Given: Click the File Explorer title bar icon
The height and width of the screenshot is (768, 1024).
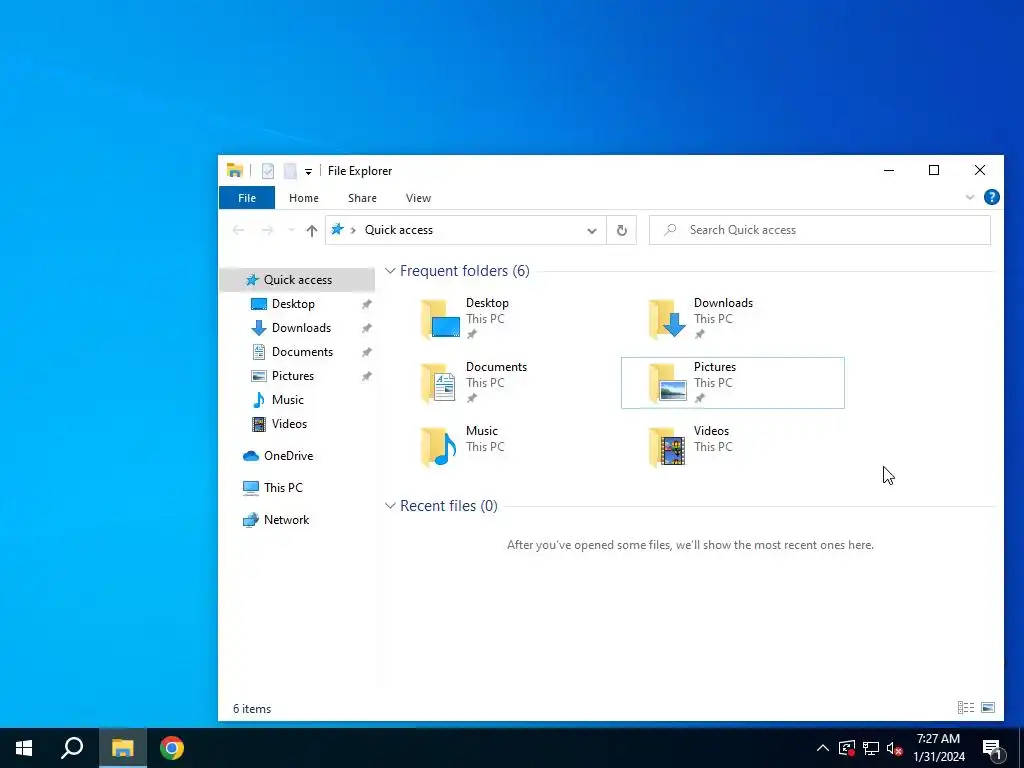Looking at the screenshot, I should (234, 170).
